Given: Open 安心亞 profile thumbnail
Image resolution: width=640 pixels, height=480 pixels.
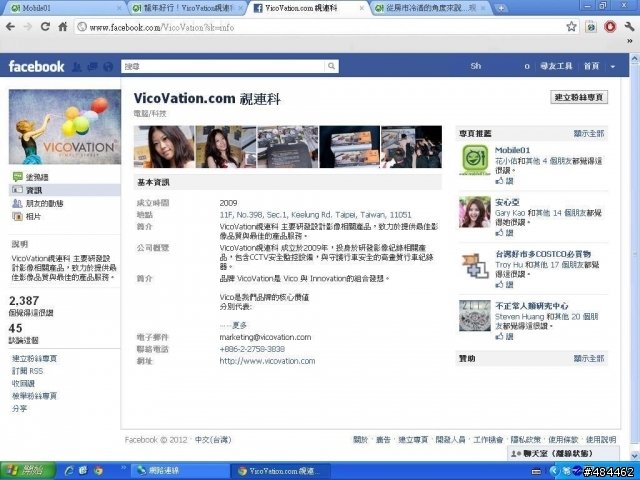Looking at the screenshot, I should click(x=475, y=212).
